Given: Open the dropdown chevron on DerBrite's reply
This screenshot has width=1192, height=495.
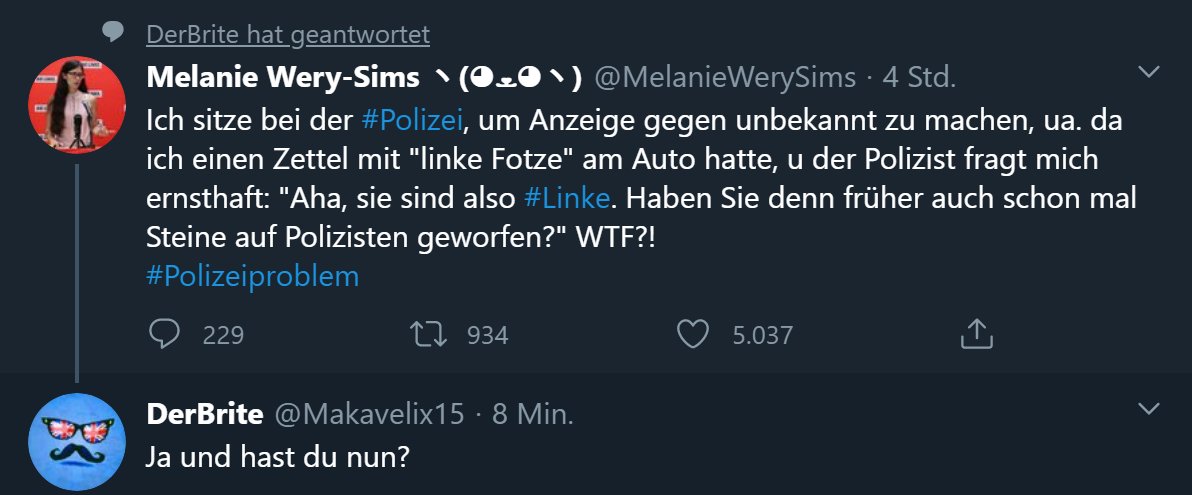Looking at the screenshot, I should [1150, 408].
